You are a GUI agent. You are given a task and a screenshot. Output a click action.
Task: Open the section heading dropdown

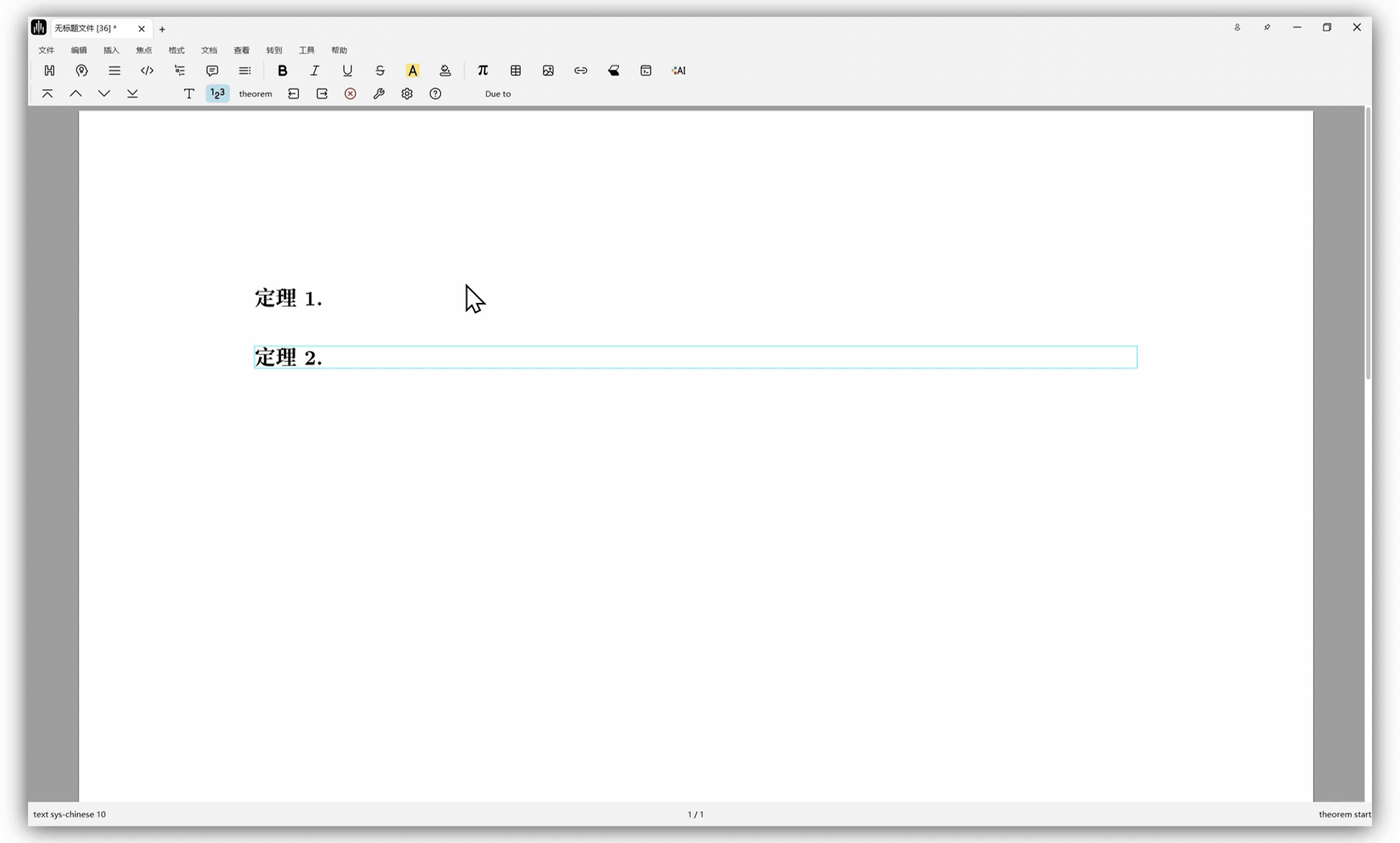[49, 70]
